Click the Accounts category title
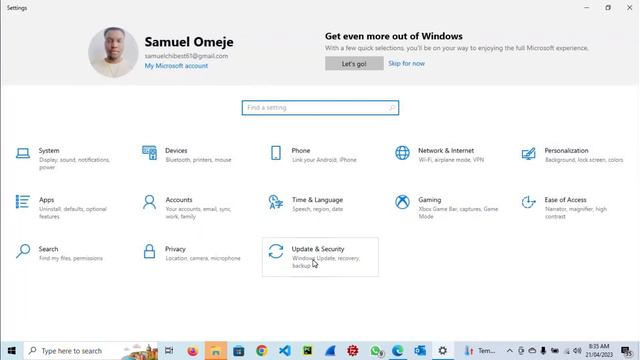 coord(179,200)
